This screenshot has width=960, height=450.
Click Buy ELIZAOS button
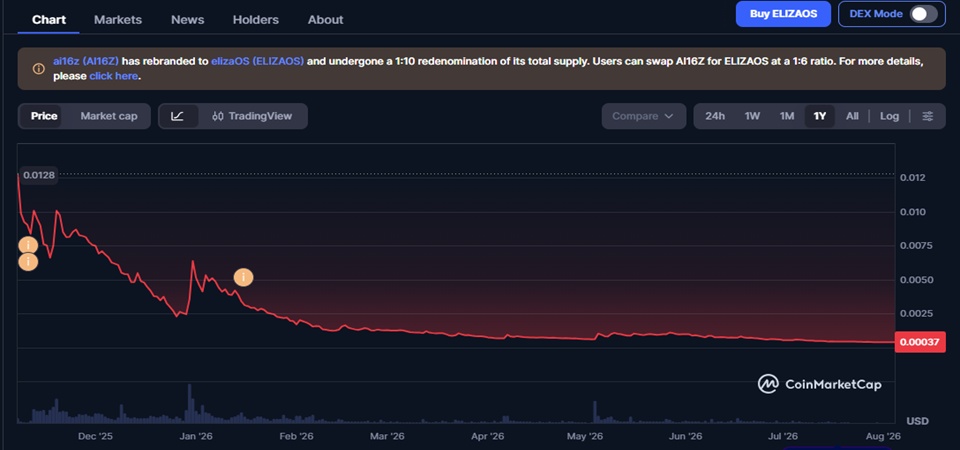pyautogui.click(x=783, y=14)
